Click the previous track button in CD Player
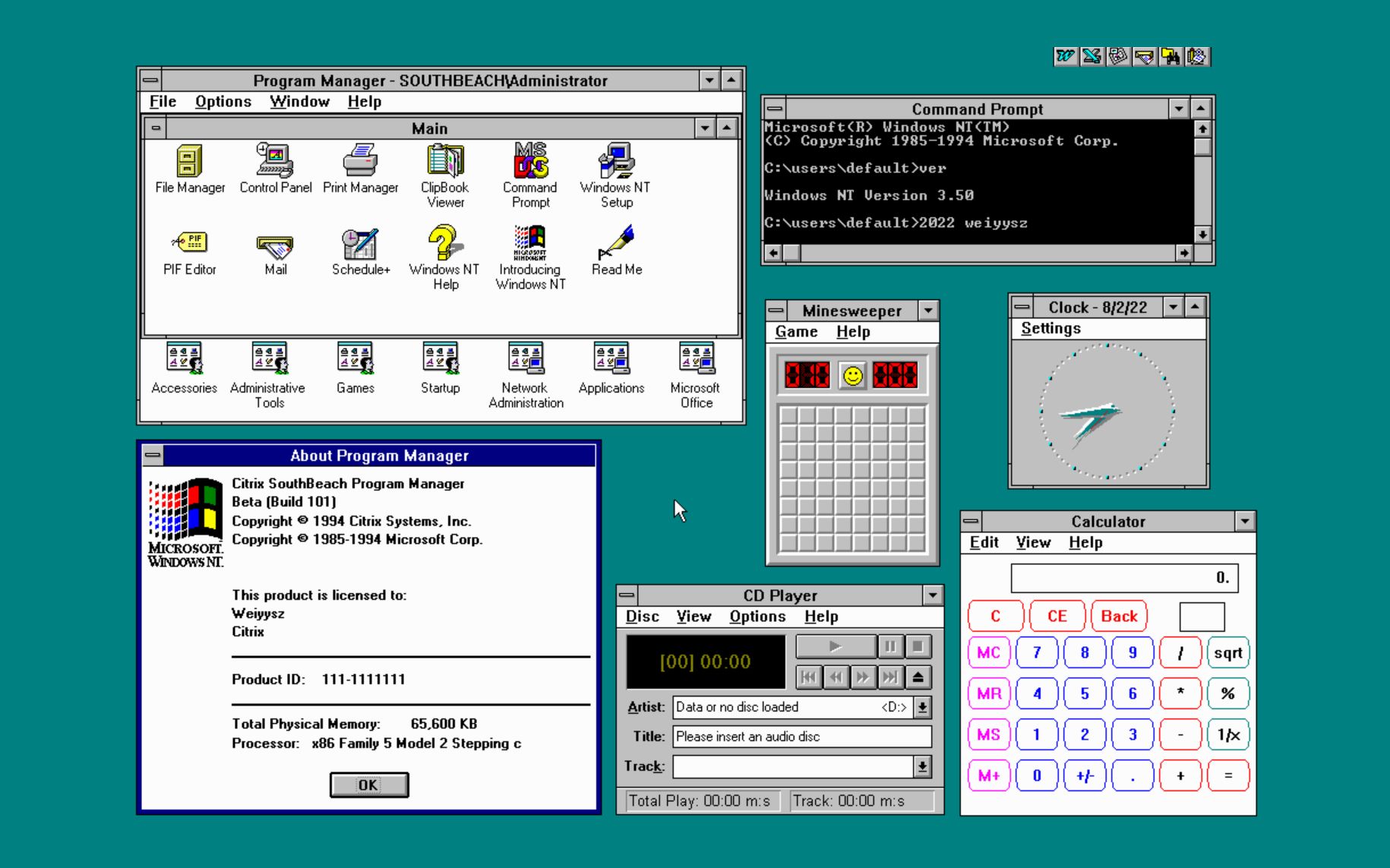This screenshot has height=868, width=1390. coord(808,677)
